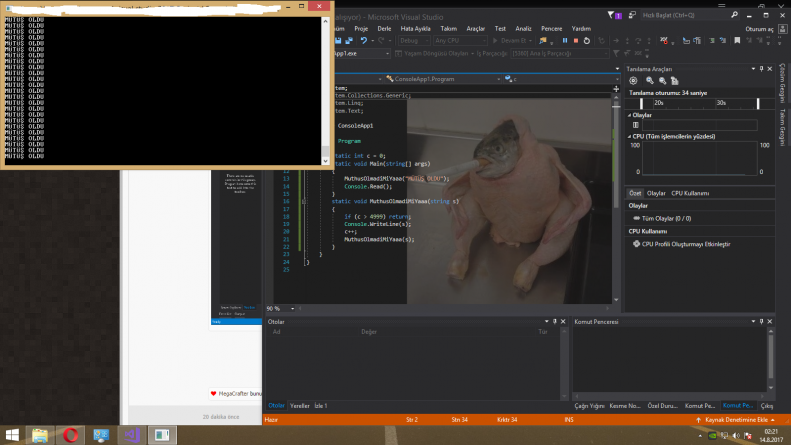The width and height of the screenshot is (791, 445).
Task: Click the zoom out icon in Tanılama Araçları
Action: tap(662, 81)
